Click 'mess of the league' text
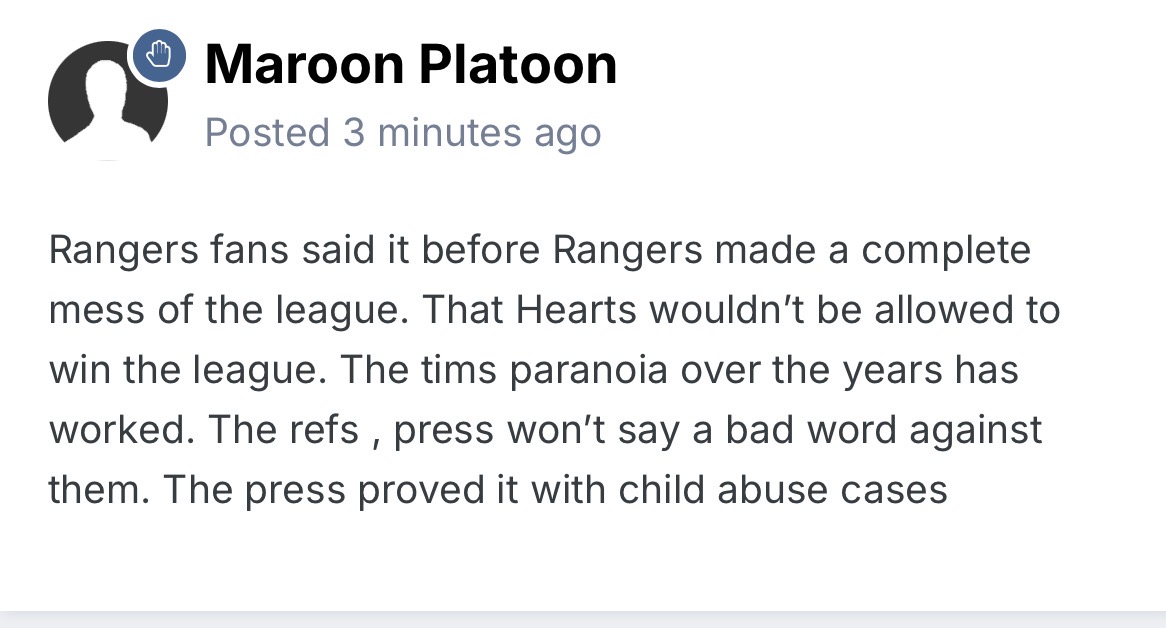Screen dimensions: 1166x628 (x=228, y=311)
